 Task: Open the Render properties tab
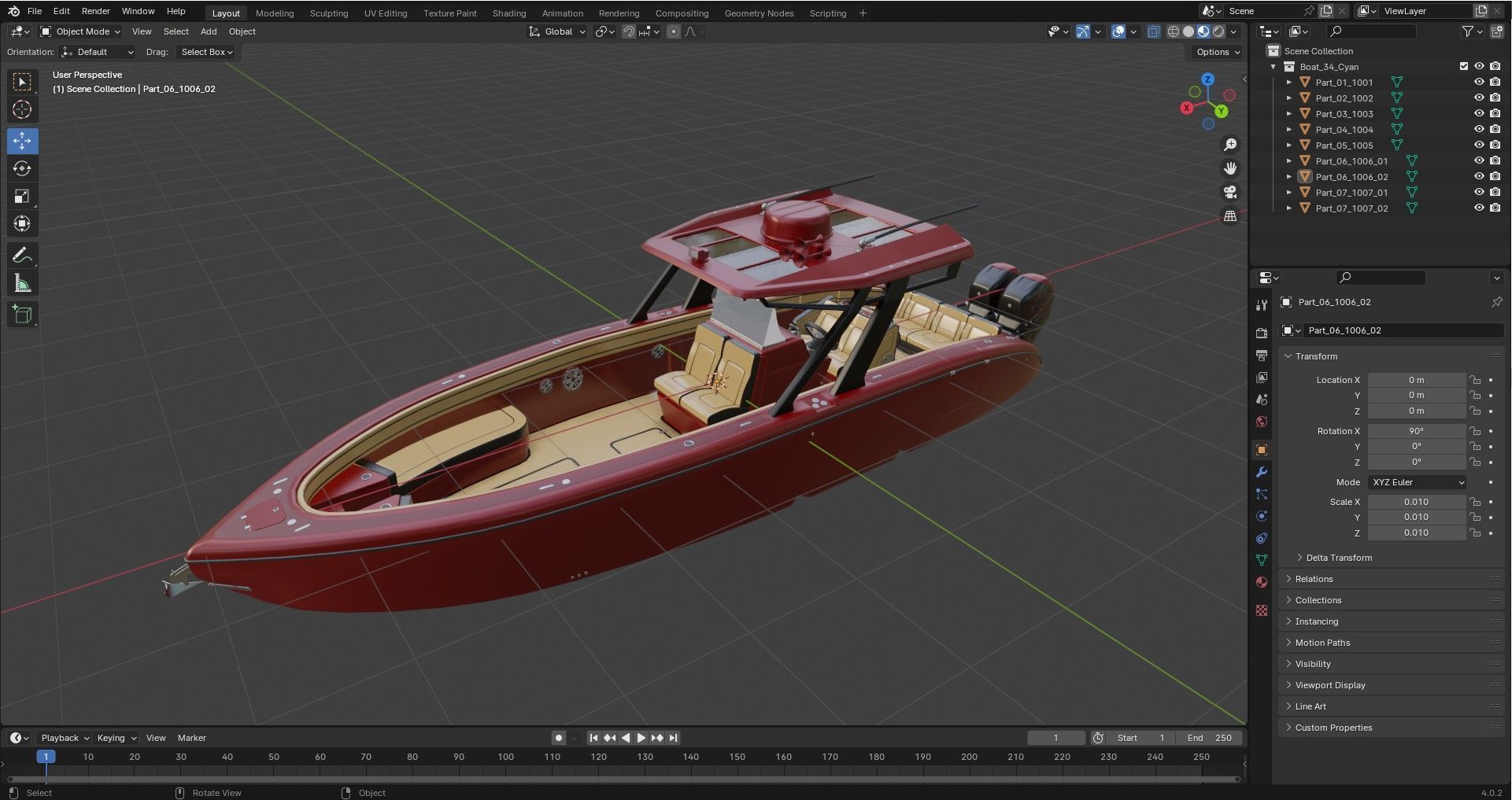point(1262,333)
